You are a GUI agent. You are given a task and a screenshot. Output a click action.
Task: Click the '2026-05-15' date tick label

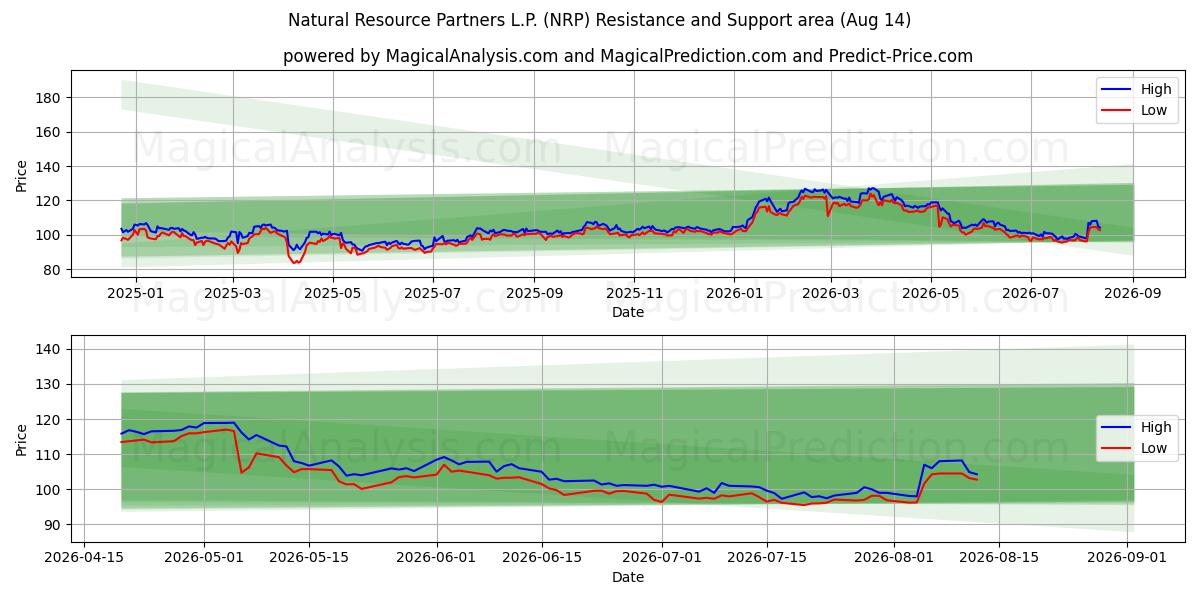[309, 558]
